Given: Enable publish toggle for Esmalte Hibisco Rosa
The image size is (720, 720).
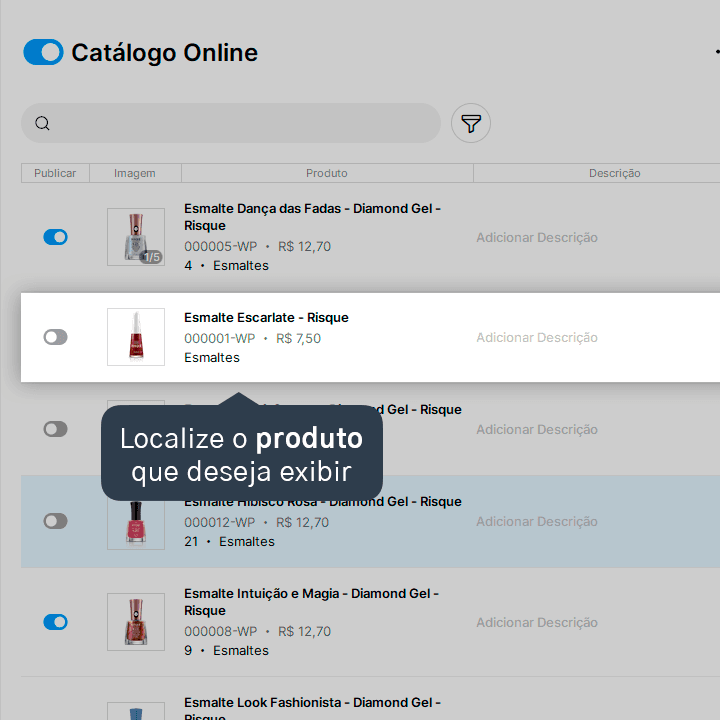Looking at the screenshot, I should pyautogui.click(x=56, y=521).
